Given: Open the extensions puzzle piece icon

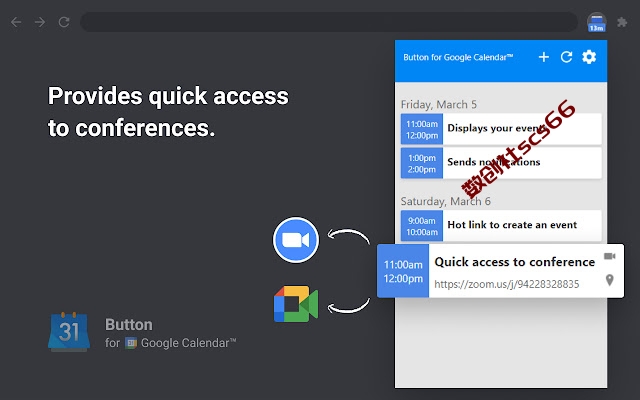Looking at the screenshot, I should [x=622, y=22].
